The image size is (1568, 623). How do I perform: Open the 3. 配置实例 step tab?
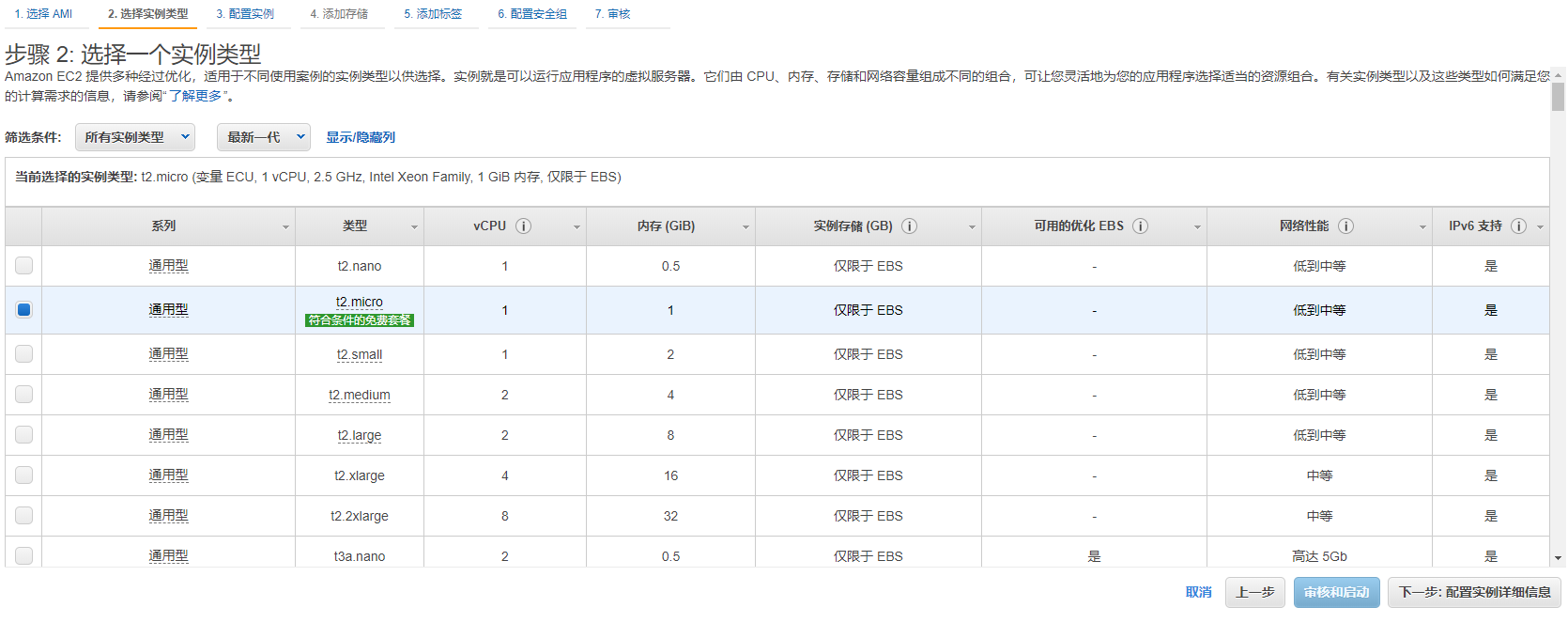click(x=245, y=14)
